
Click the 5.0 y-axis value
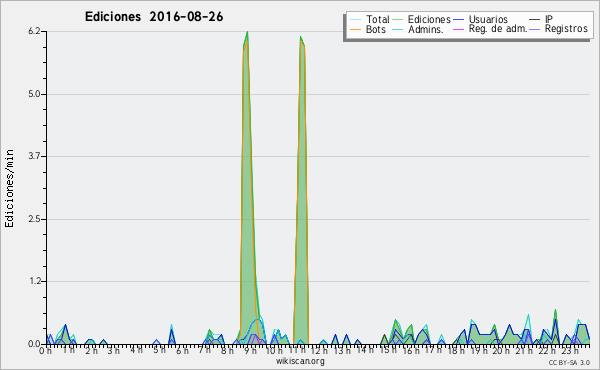pos(34,94)
